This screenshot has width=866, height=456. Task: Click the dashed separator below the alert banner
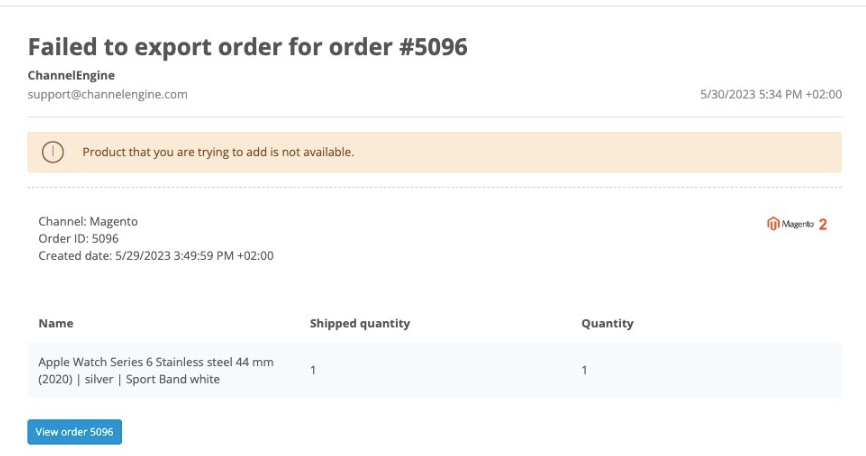tap(434, 188)
